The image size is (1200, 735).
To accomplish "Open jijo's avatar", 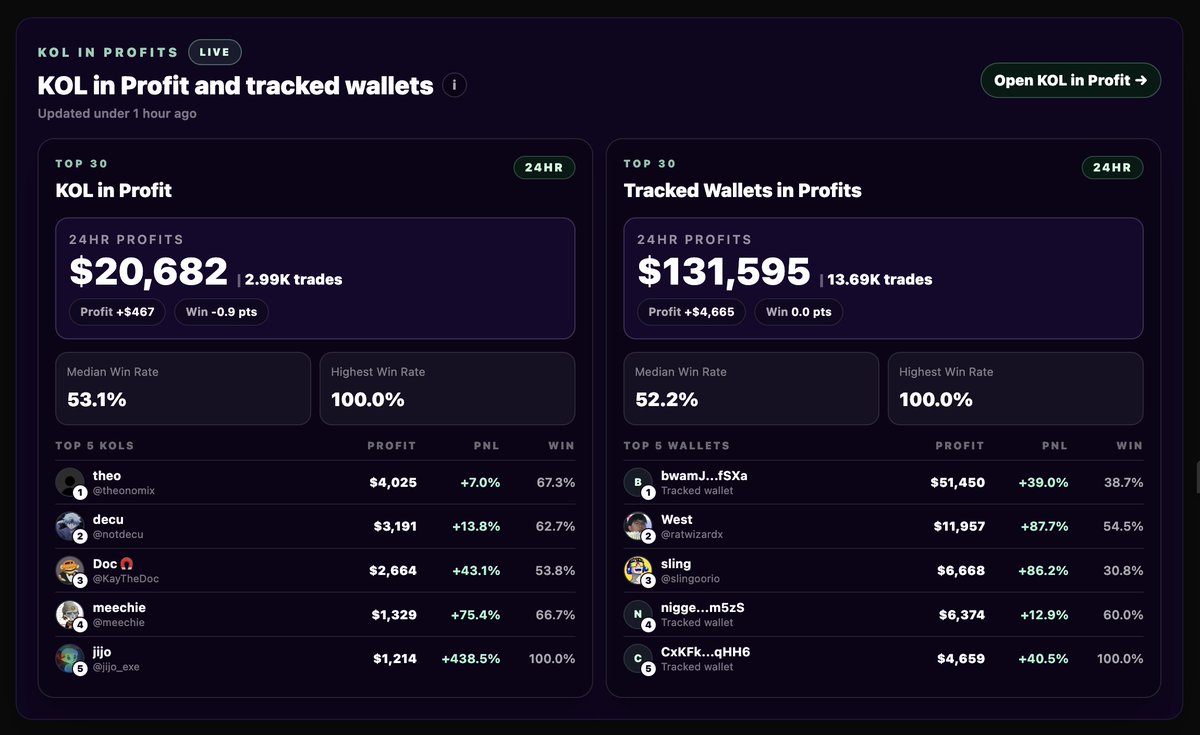I will pyautogui.click(x=70, y=658).
